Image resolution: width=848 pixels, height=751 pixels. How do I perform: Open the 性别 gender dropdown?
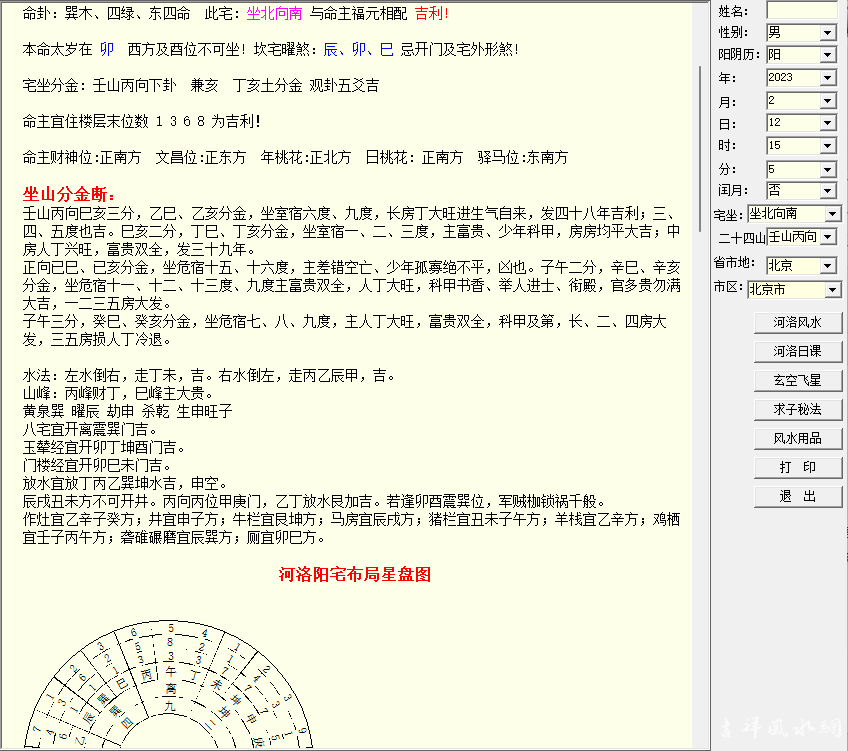click(827, 33)
